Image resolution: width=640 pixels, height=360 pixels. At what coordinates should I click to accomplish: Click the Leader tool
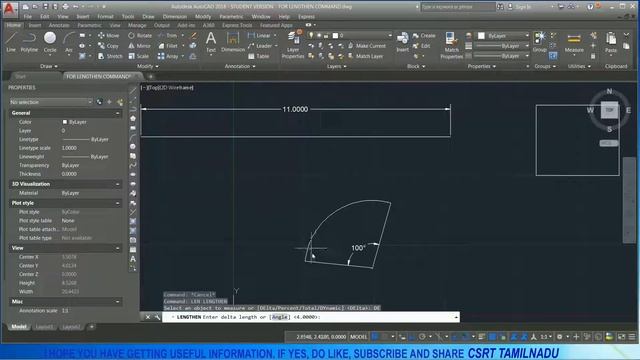260,46
